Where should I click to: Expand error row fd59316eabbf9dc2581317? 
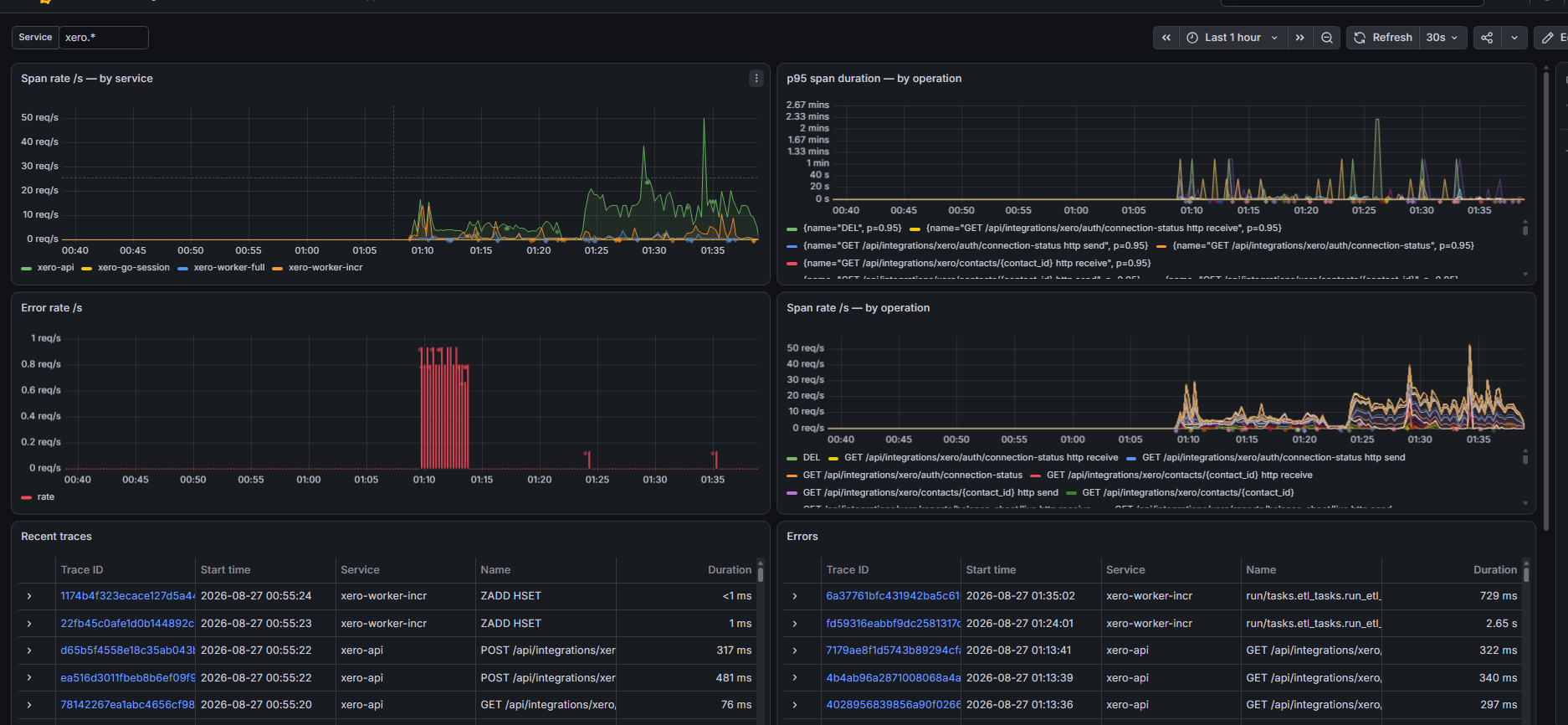795,624
